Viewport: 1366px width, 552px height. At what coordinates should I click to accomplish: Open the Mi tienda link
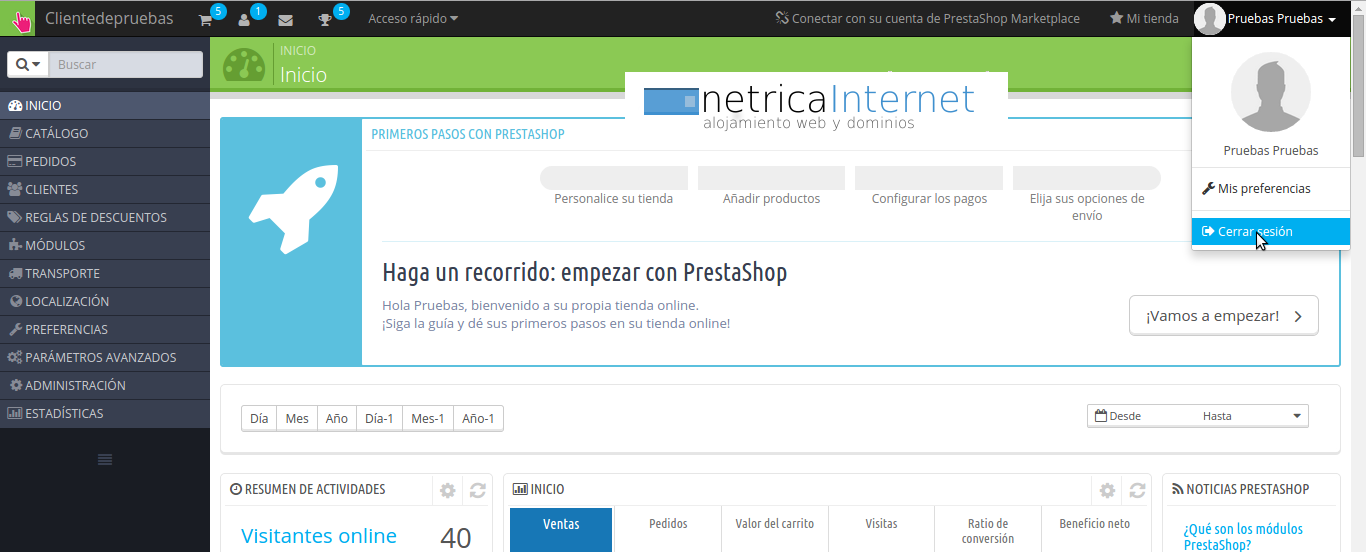(1144, 19)
